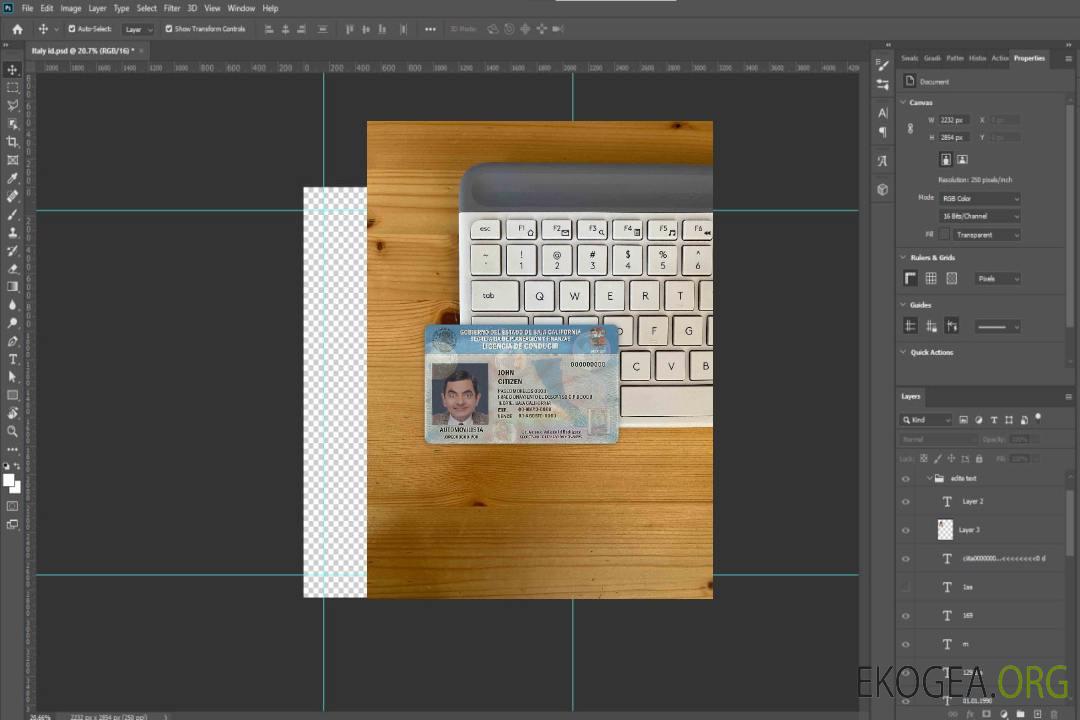Pick the Horizontal Type tool
Screen dimensions: 1080x720
point(13,359)
